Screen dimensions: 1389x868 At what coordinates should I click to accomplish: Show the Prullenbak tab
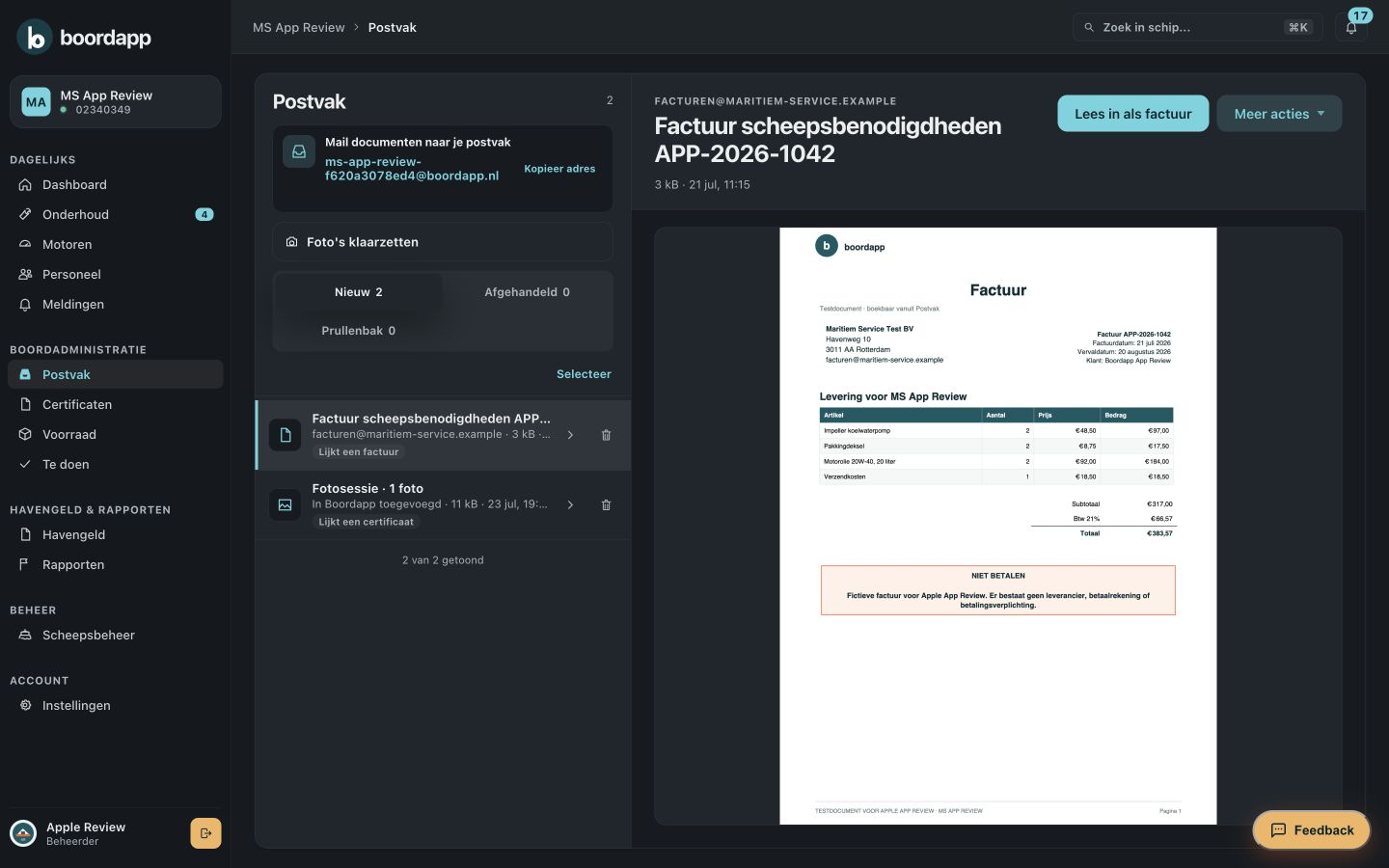[359, 331]
